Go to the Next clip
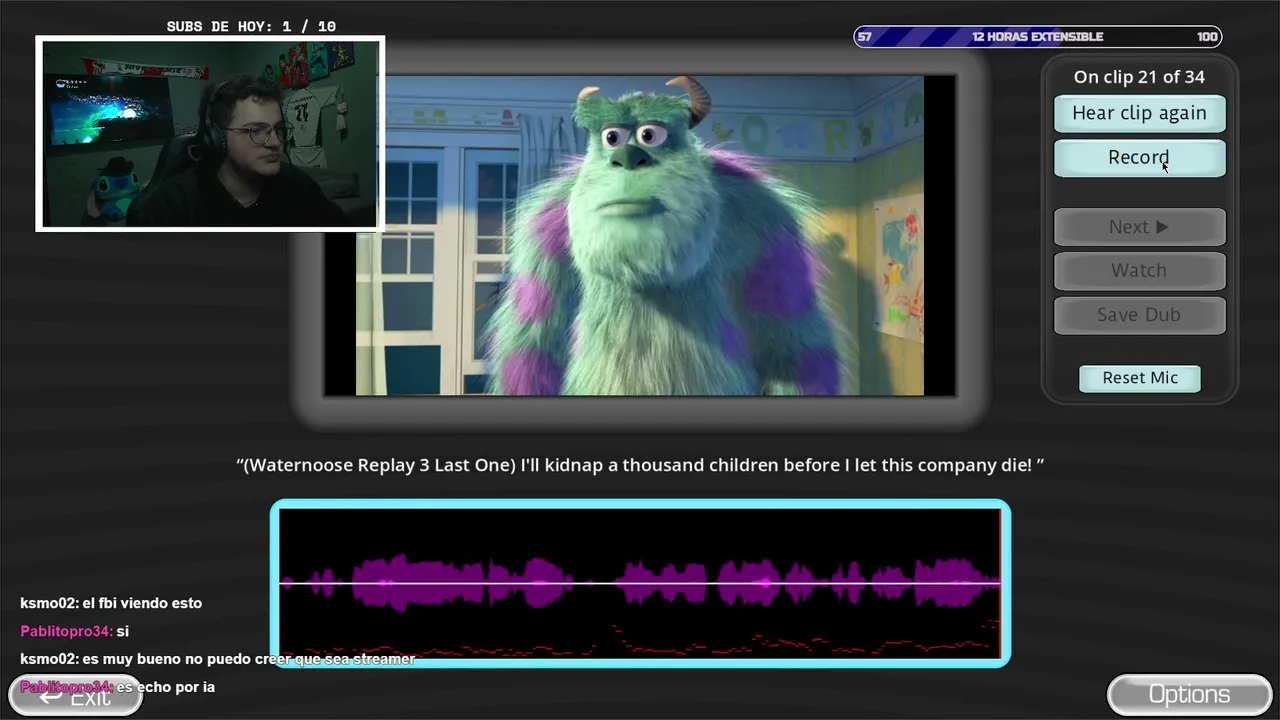 [1139, 227]
